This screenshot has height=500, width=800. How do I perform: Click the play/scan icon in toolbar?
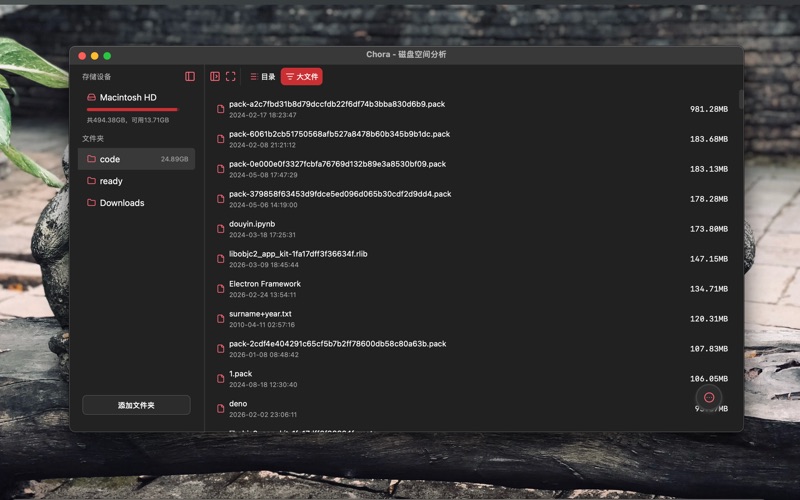215,76
